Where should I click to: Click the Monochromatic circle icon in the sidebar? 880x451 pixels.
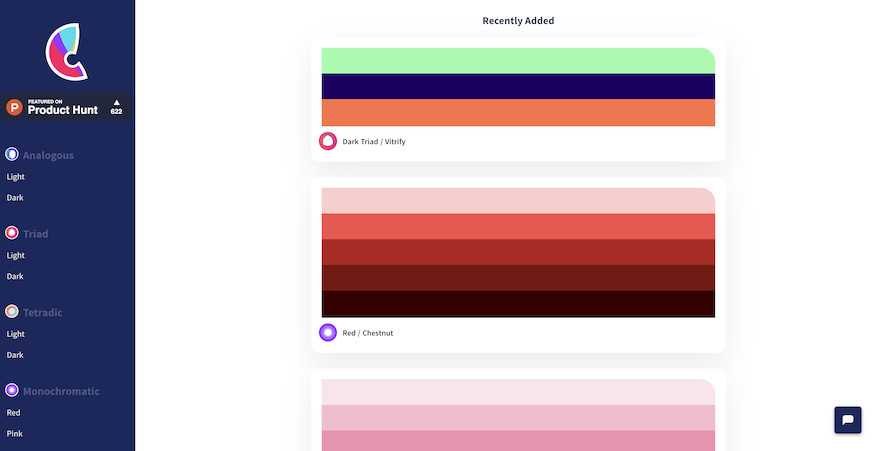coord(12,390)
